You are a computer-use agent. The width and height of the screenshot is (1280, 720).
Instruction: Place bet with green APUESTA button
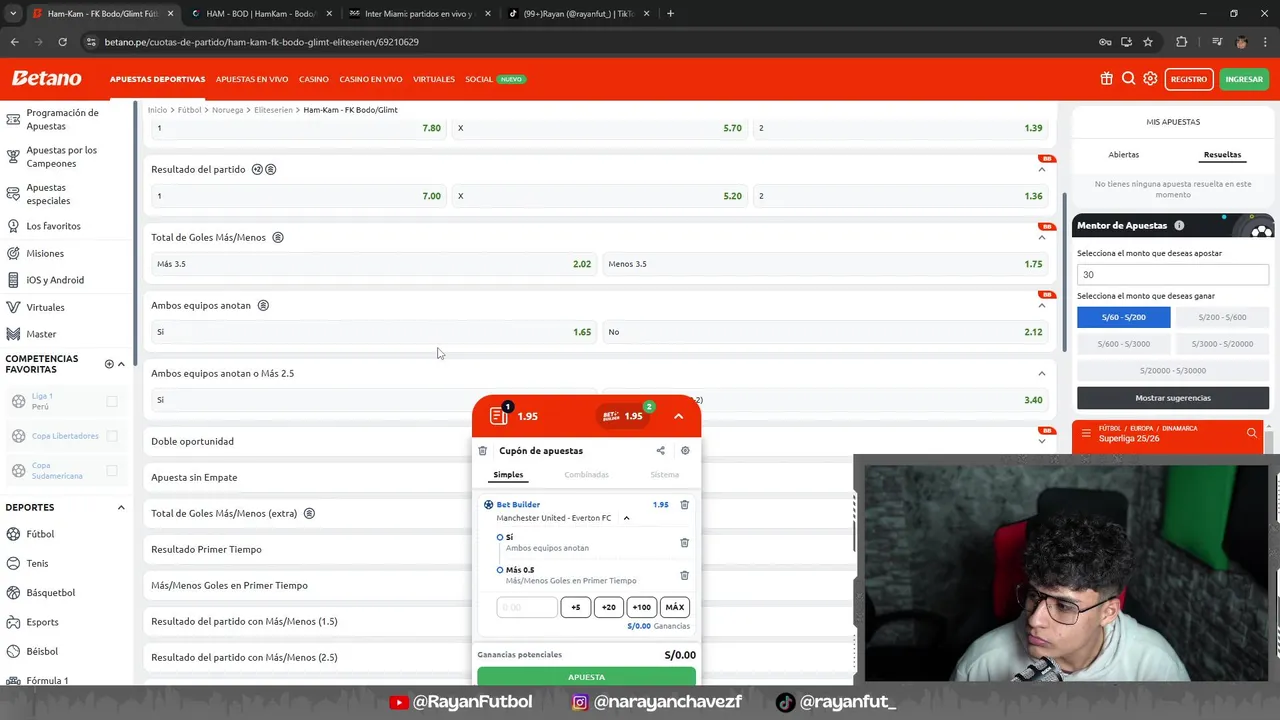click(x=586, y=676)
